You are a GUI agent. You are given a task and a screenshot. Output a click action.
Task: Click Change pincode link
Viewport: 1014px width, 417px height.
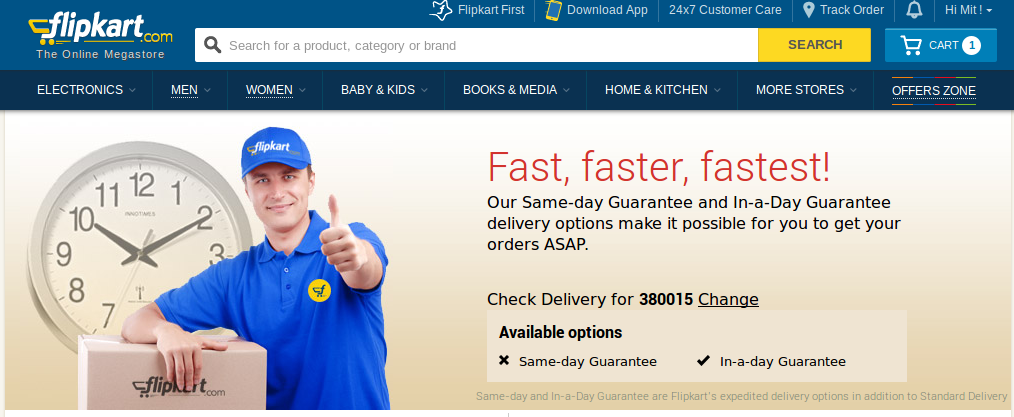pos(728,299)
